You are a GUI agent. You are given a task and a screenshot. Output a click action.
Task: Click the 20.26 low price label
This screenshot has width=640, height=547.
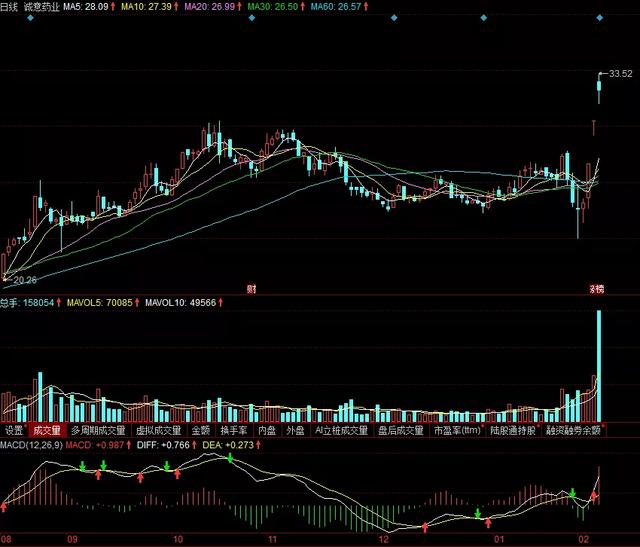[25, 280]
